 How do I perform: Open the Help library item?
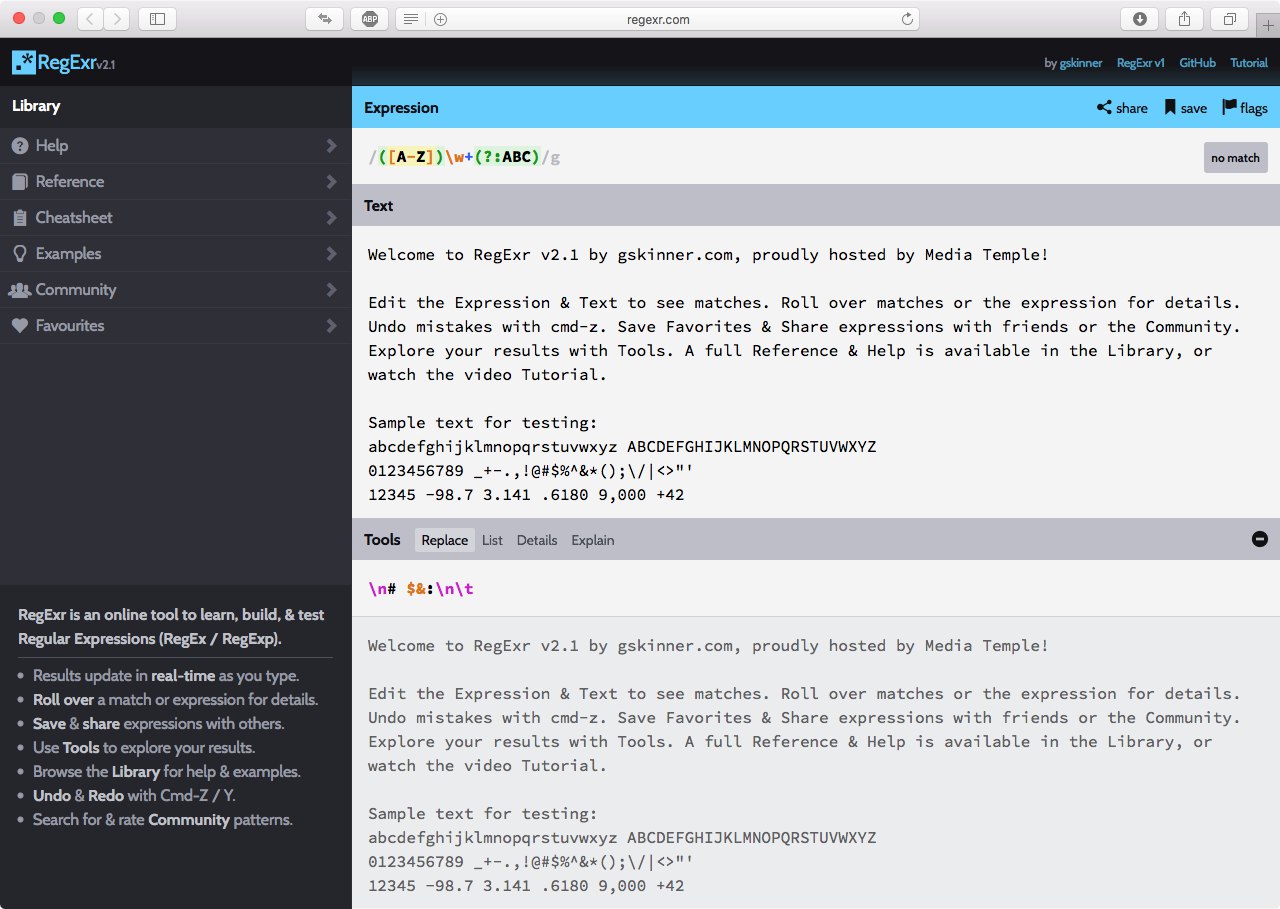[x=176, y=146]
